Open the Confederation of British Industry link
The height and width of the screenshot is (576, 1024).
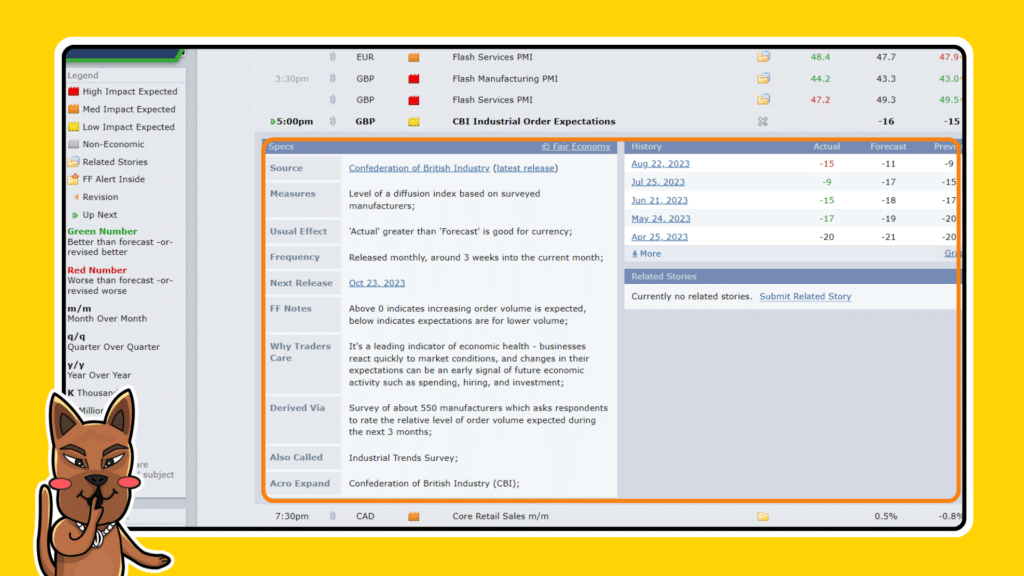(419, 168)
